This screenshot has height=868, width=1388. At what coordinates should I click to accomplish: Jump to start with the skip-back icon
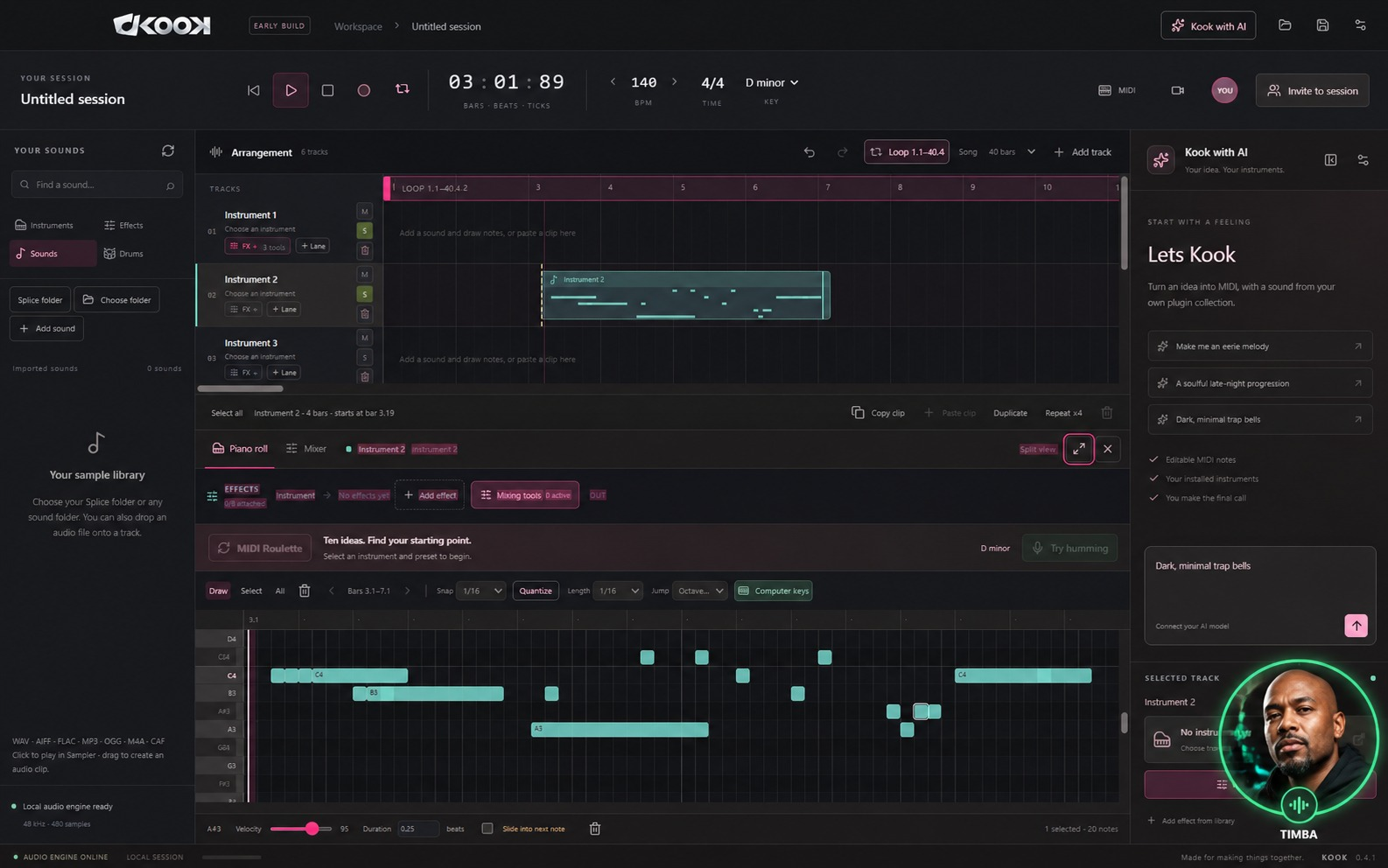point(254,90)
